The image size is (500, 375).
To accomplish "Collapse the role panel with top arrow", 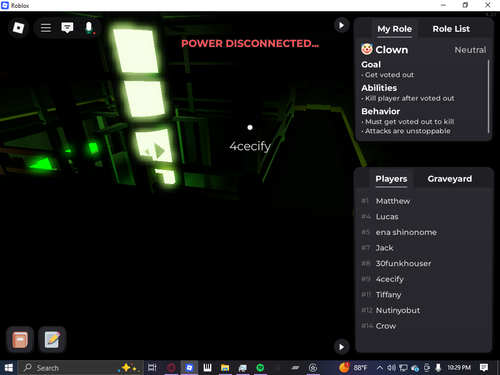I will pyautogui.click(x=341, y=25).
